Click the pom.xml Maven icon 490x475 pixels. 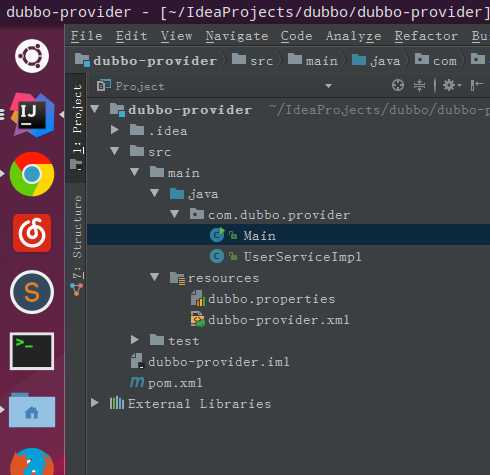(137, 383)
